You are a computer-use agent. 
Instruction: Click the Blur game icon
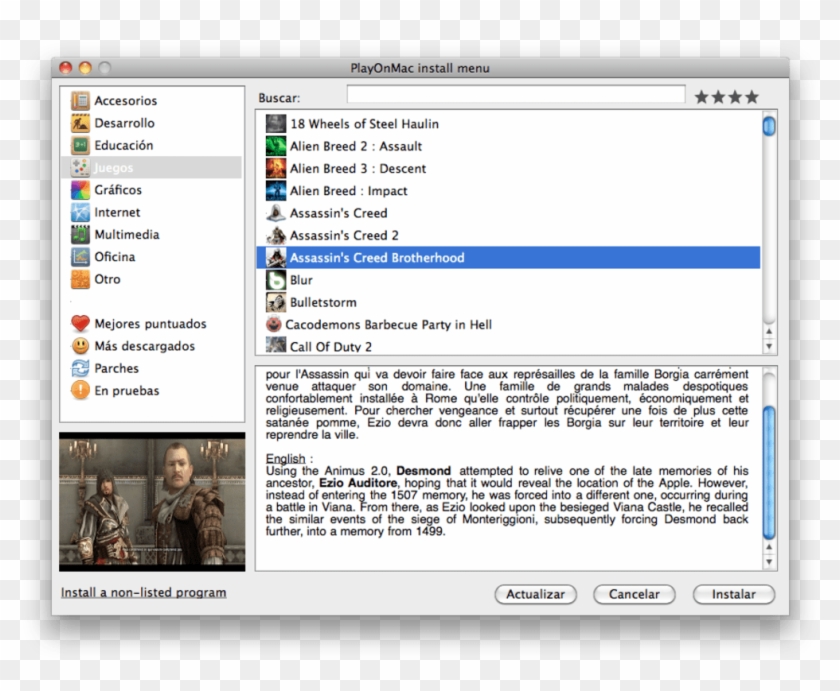pyautogui.click(x=276, y=280)
